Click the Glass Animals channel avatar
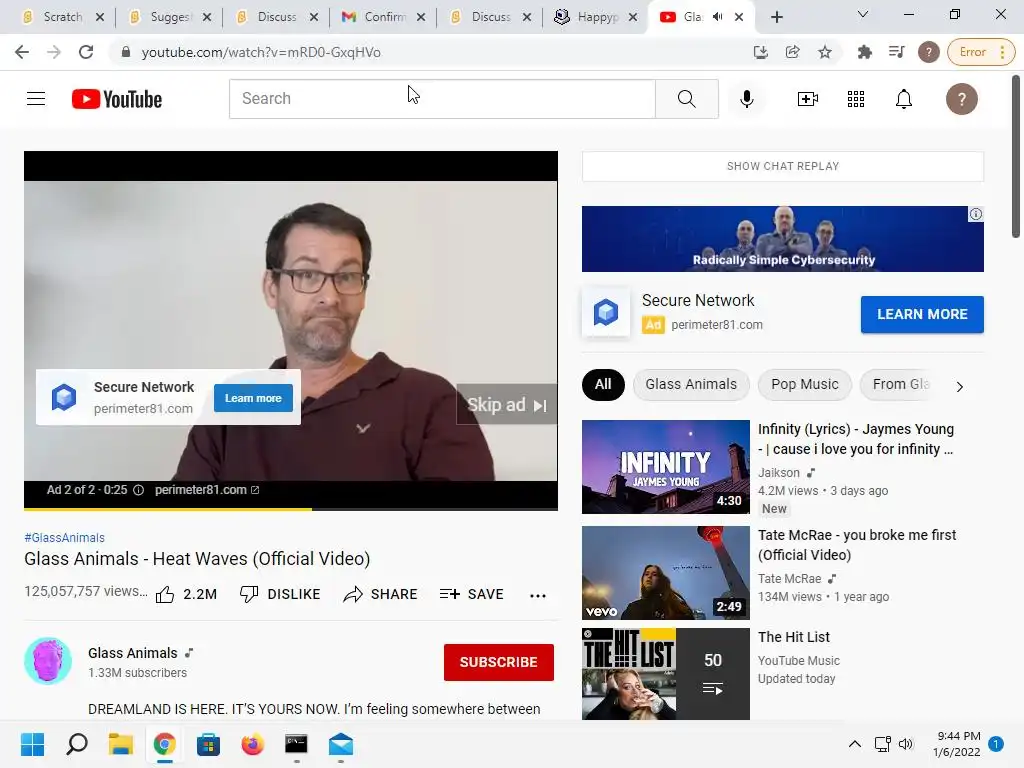Image resolution: width=1024 pixels, height=768 pixels. pos(48,661)
